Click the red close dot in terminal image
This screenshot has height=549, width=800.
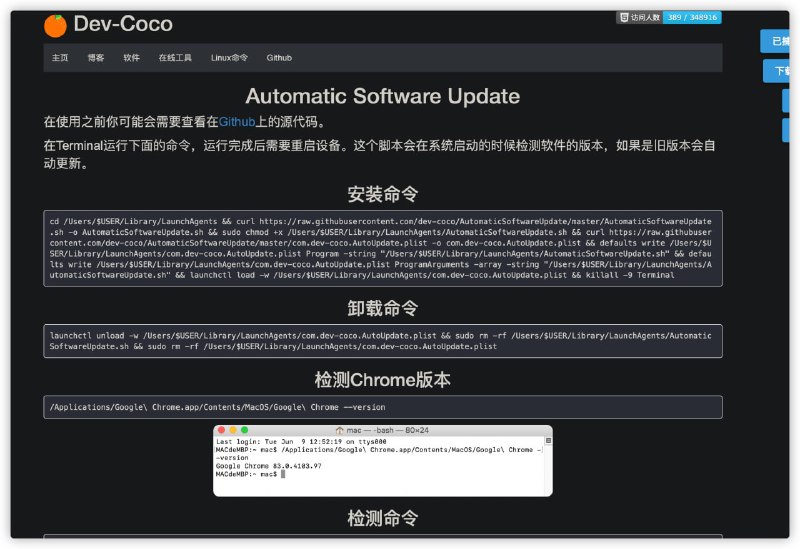[x=221, y=430]
